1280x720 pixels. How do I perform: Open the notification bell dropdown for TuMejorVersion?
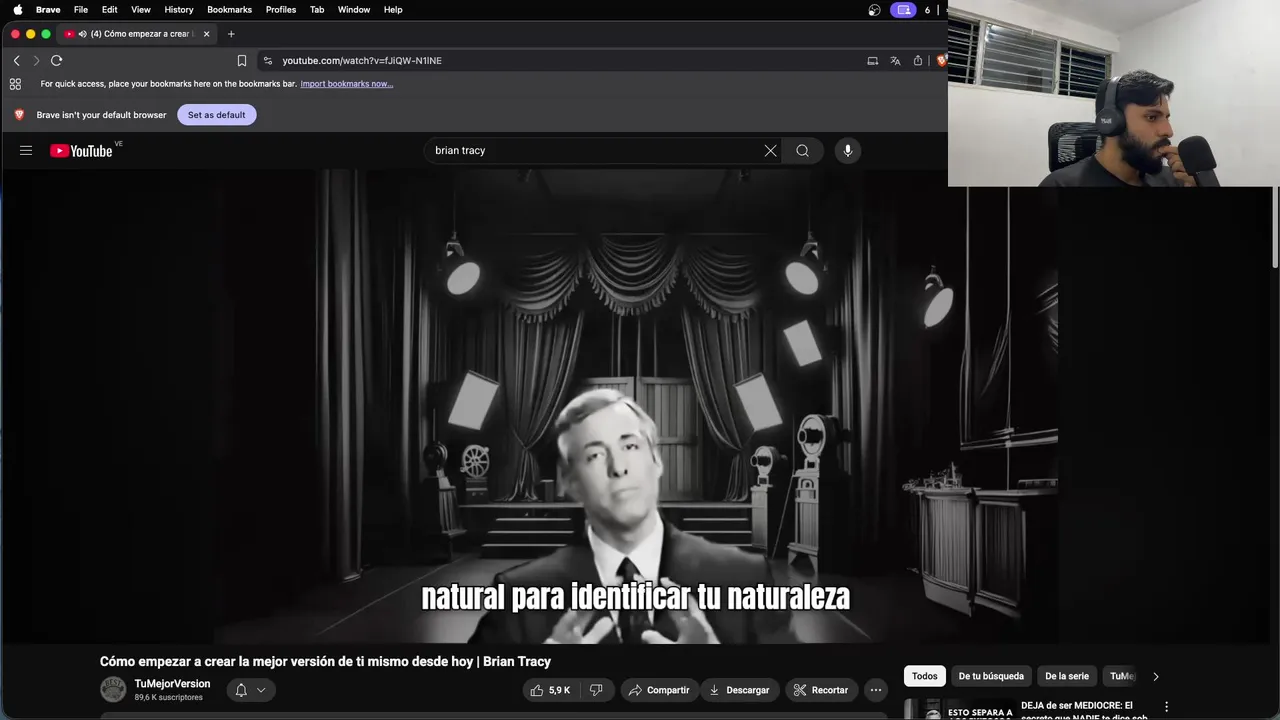tap(250, 690)
